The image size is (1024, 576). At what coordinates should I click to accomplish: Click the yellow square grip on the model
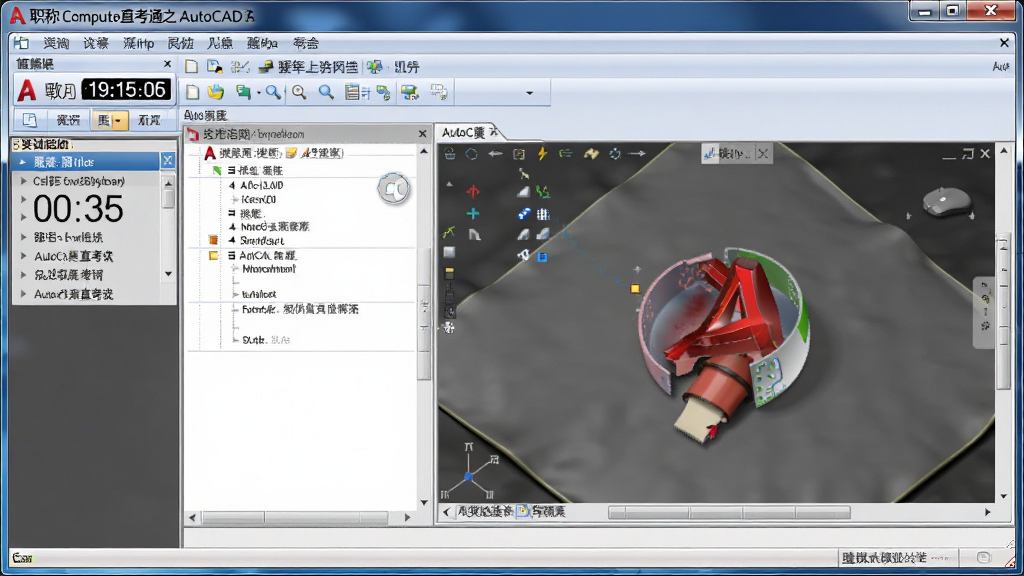tap(635, 289)
